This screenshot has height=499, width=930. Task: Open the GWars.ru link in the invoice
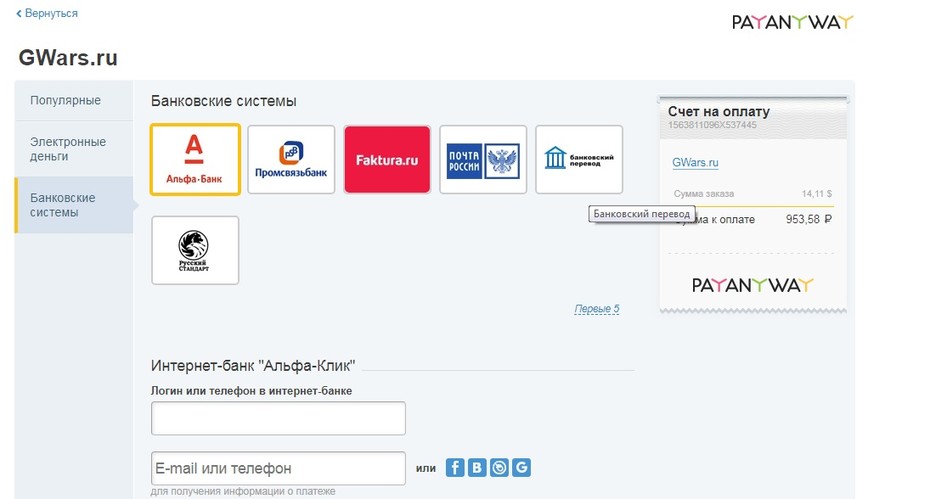click(695, 162)
